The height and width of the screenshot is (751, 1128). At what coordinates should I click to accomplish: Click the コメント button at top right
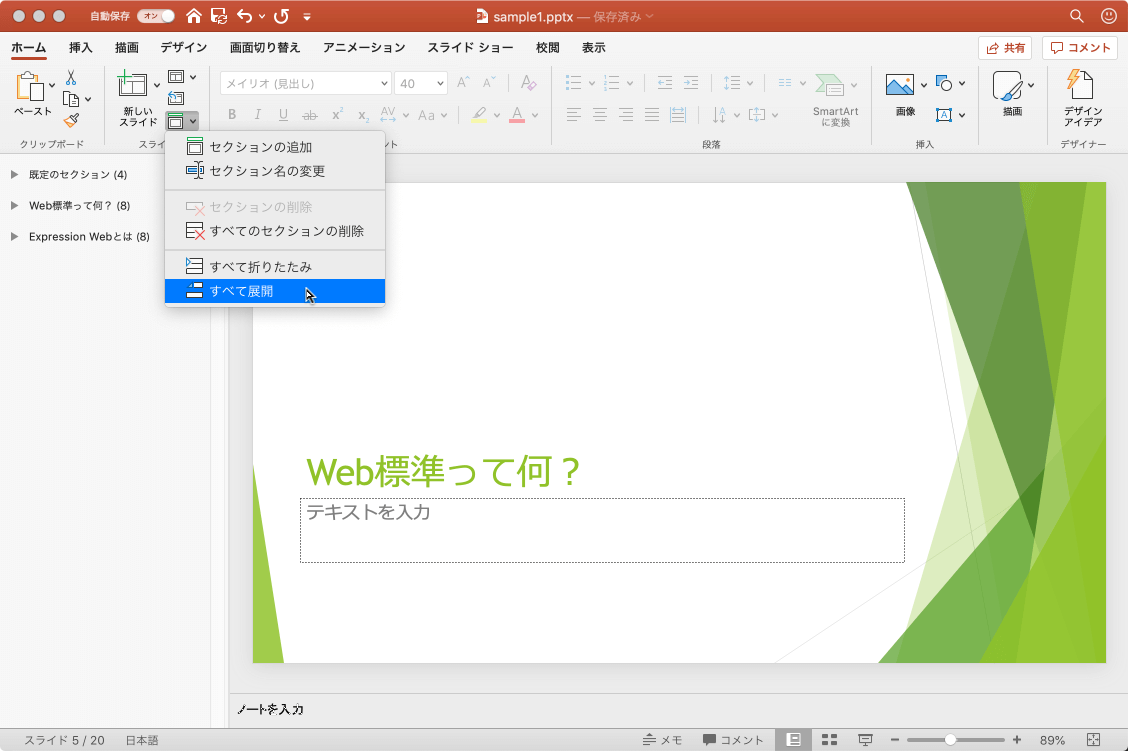point(1080,47)
